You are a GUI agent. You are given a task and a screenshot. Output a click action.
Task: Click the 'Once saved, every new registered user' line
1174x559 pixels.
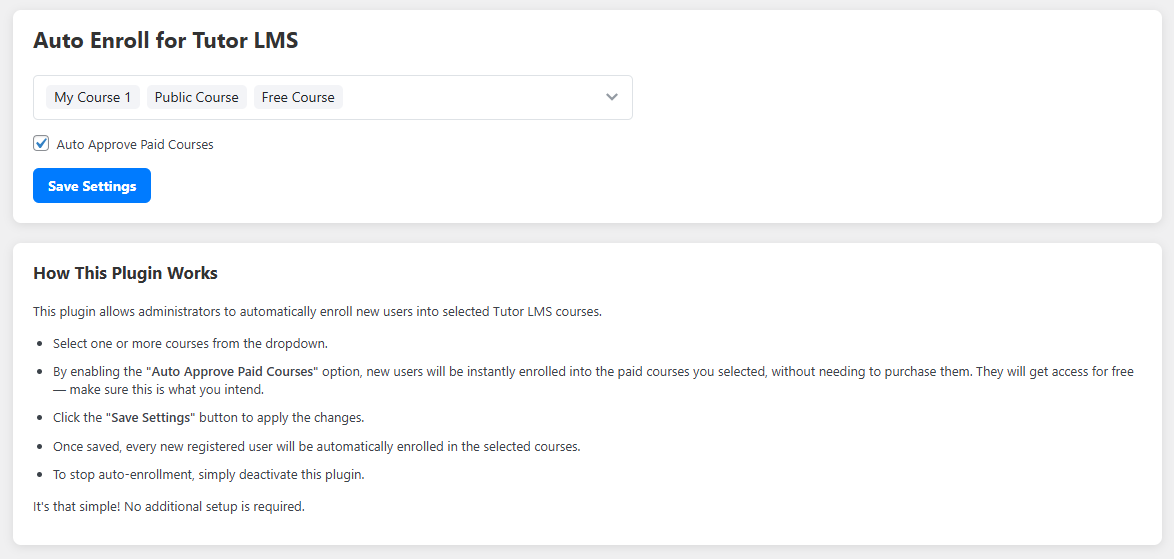[317, 447]
